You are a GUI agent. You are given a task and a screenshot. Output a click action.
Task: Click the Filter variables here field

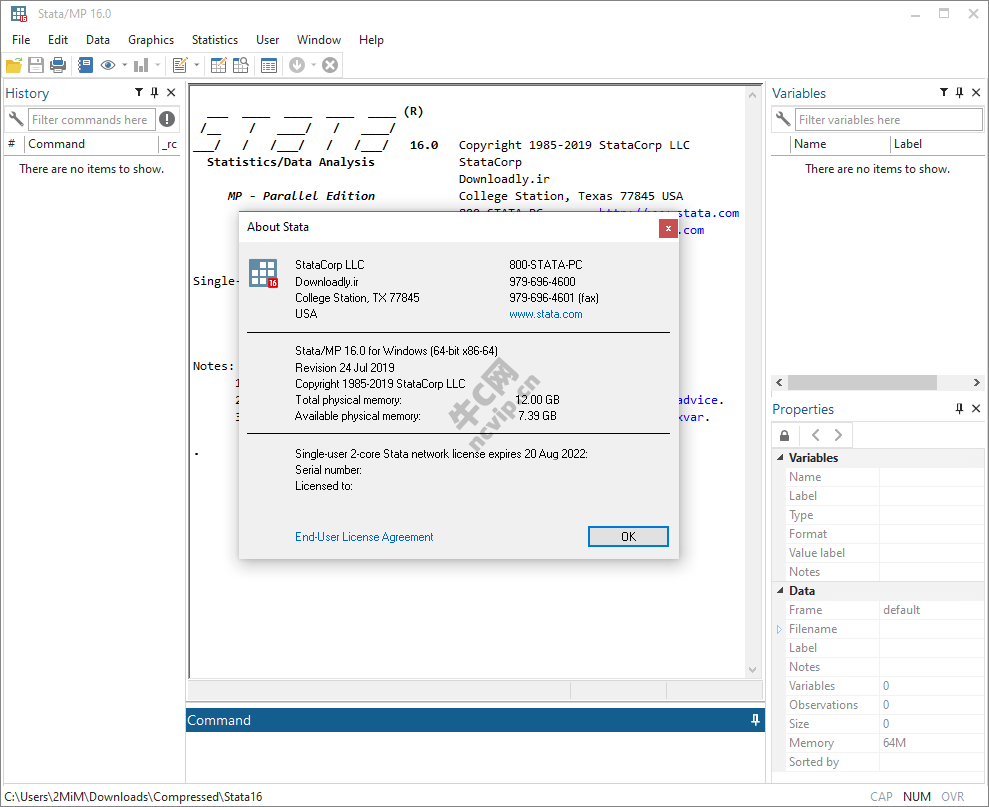[888, 120]
